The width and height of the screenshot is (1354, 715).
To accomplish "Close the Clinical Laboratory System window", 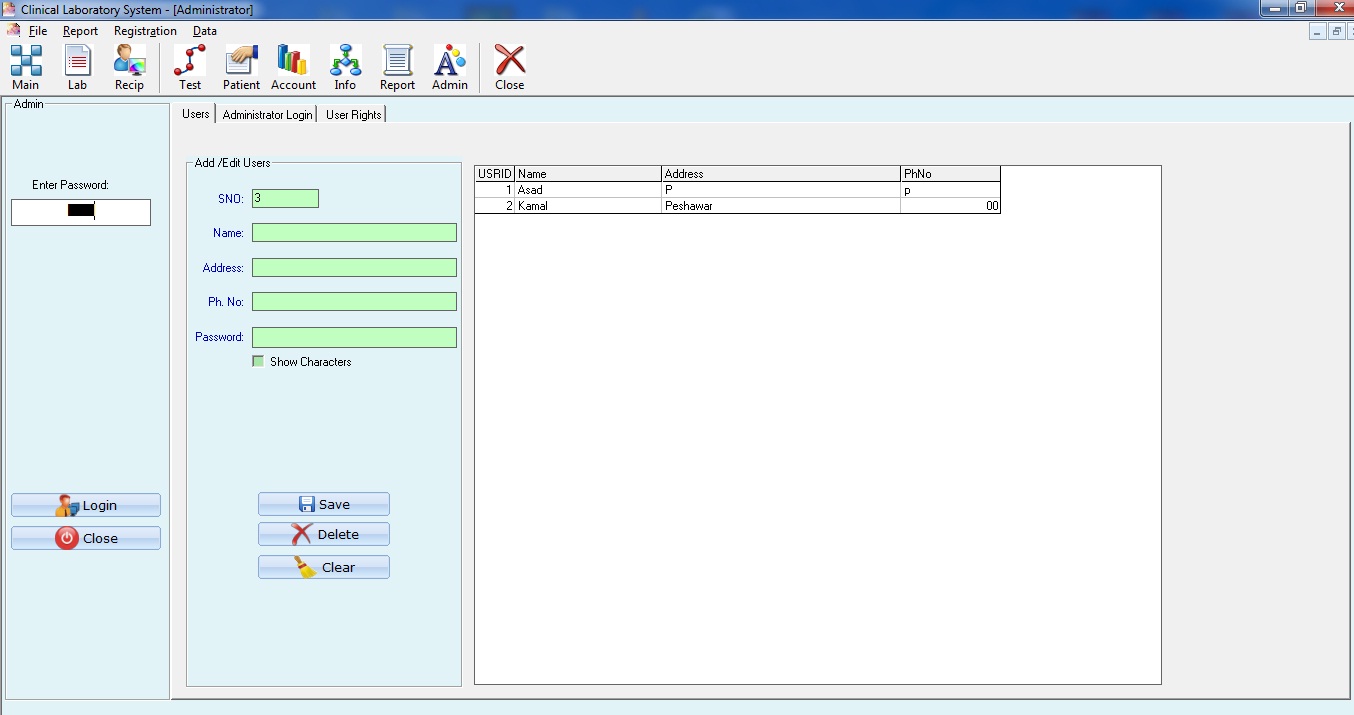I will pyautogui.click(x=1334, y=8).
